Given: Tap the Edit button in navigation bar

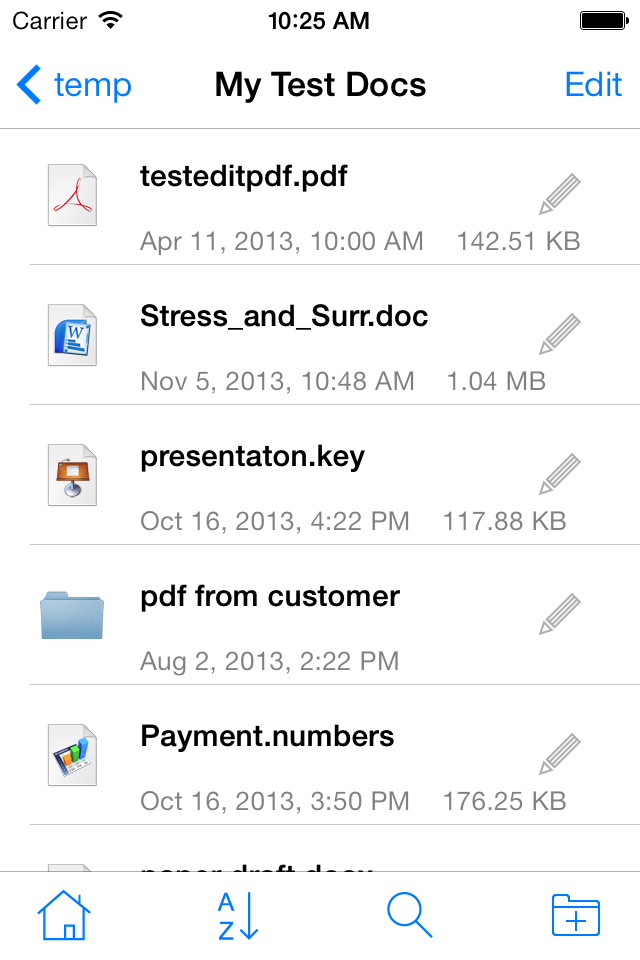Looking at the screenshot, I should 593,84.
